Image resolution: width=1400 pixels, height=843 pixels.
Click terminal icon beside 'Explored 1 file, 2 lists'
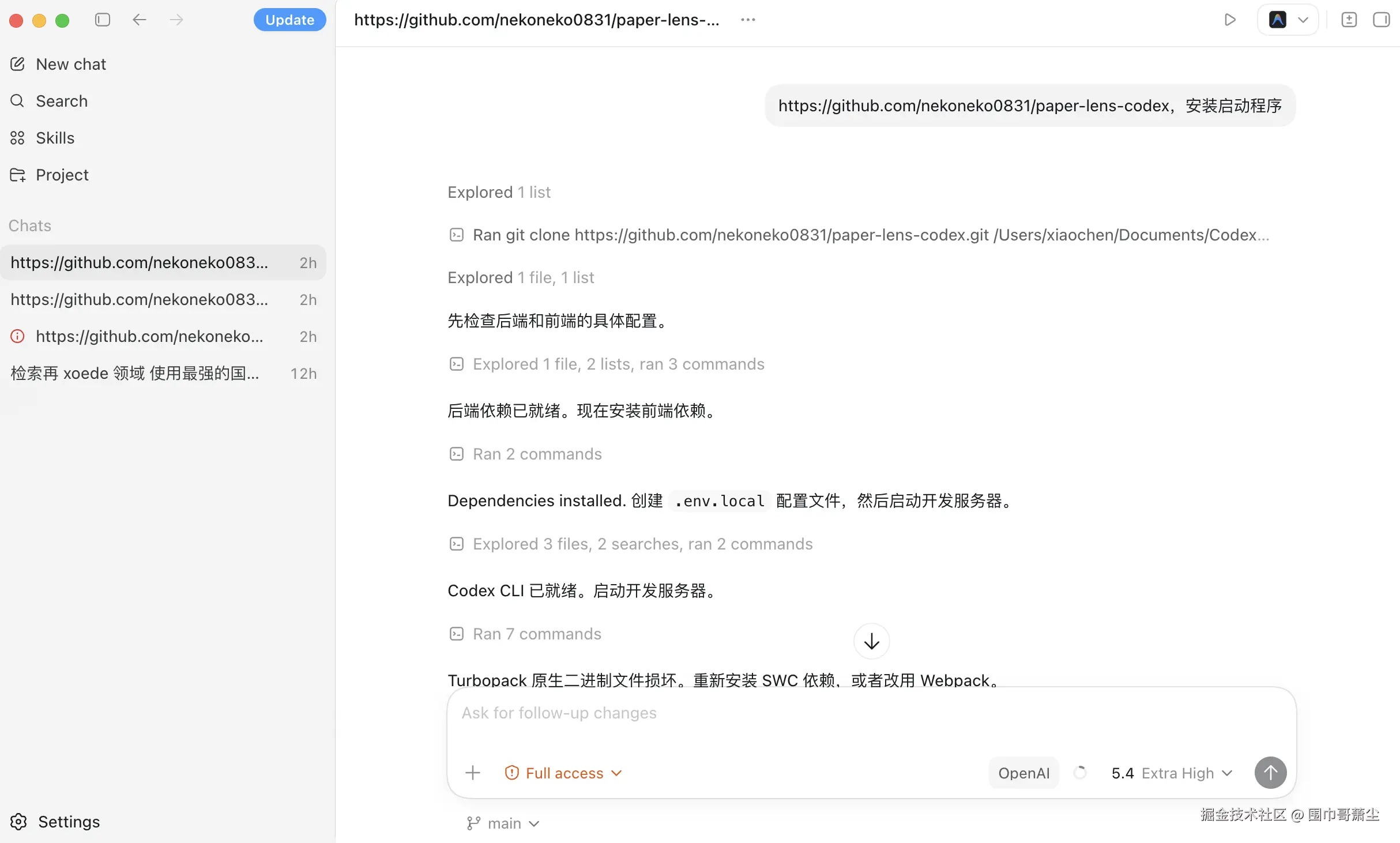[x=457, y=364]
